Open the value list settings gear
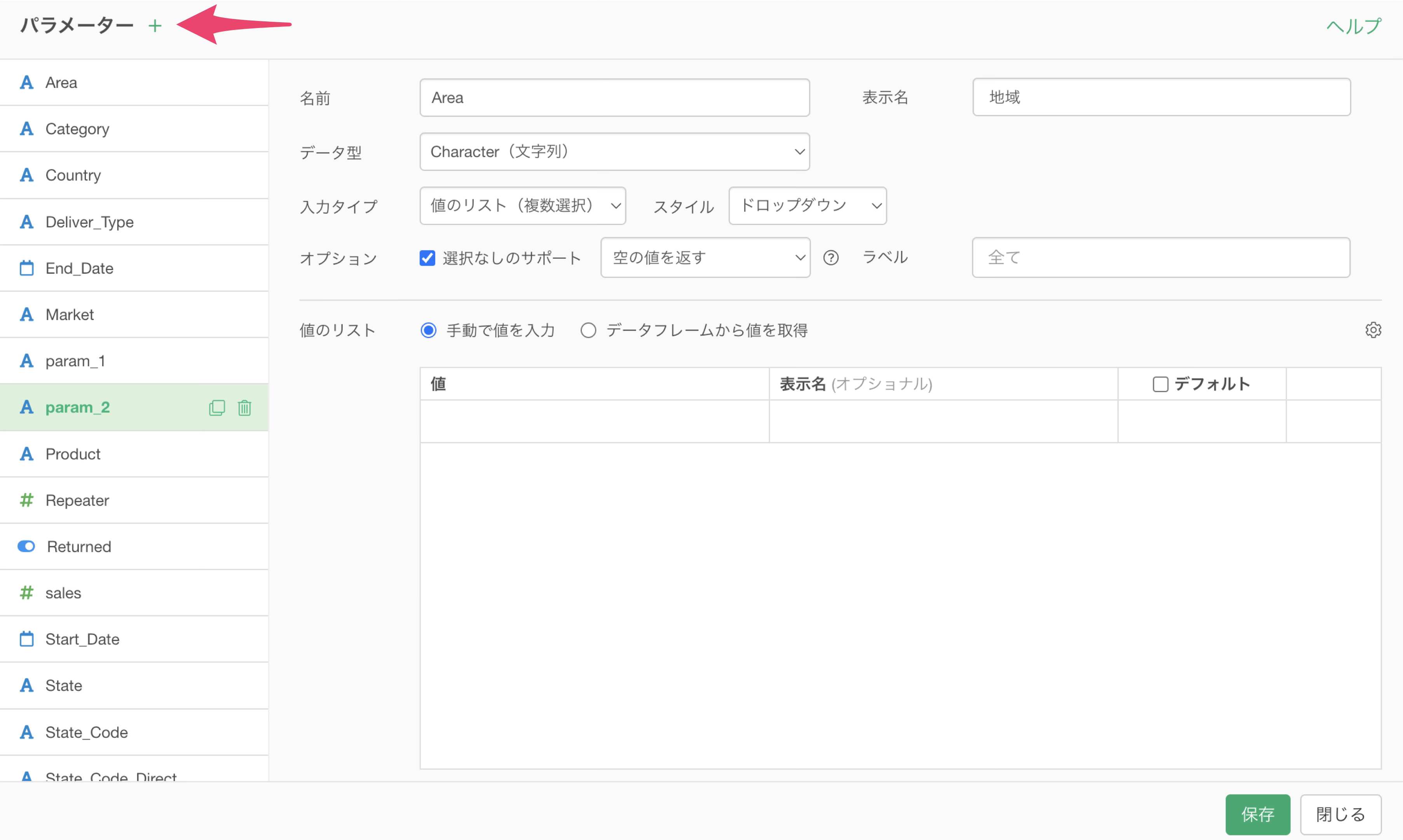 1373,330
